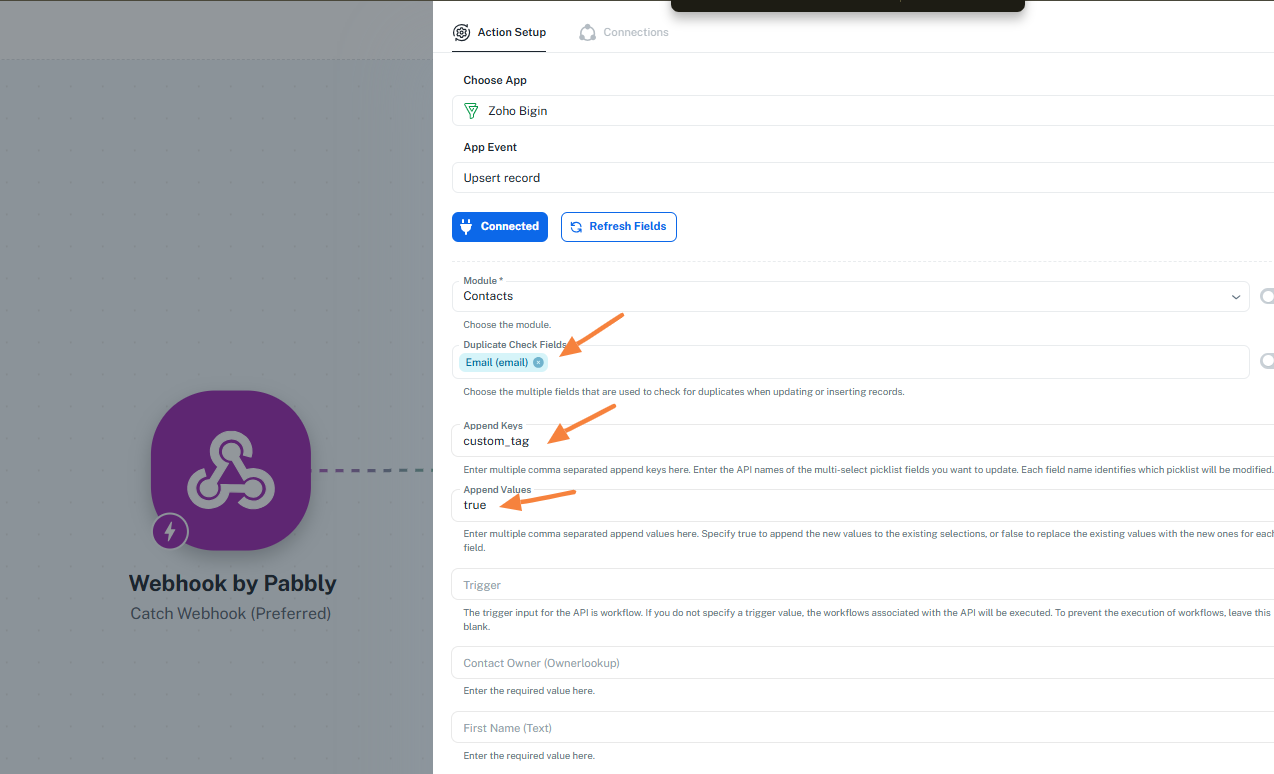Click the plug icon on Connected button
Screen dimensions: 1274x774
466,227
